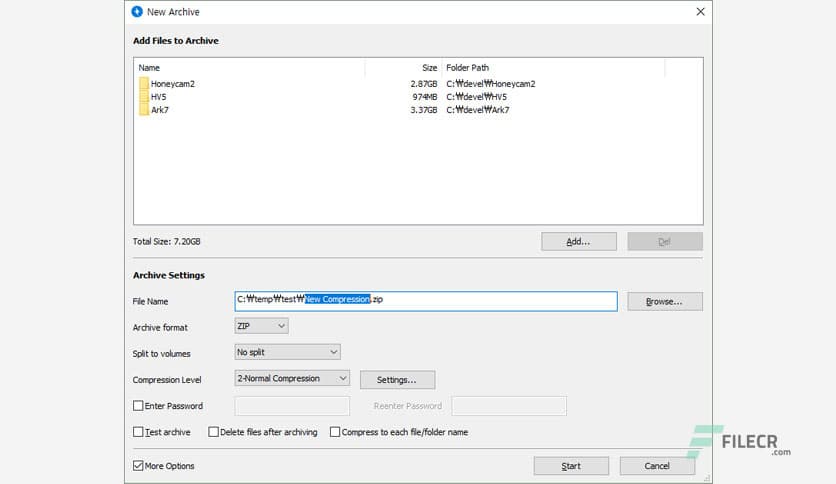This screenshot has height=484, width=836.
Task: Close the New Archive dialog
Action: click(701, 12)
